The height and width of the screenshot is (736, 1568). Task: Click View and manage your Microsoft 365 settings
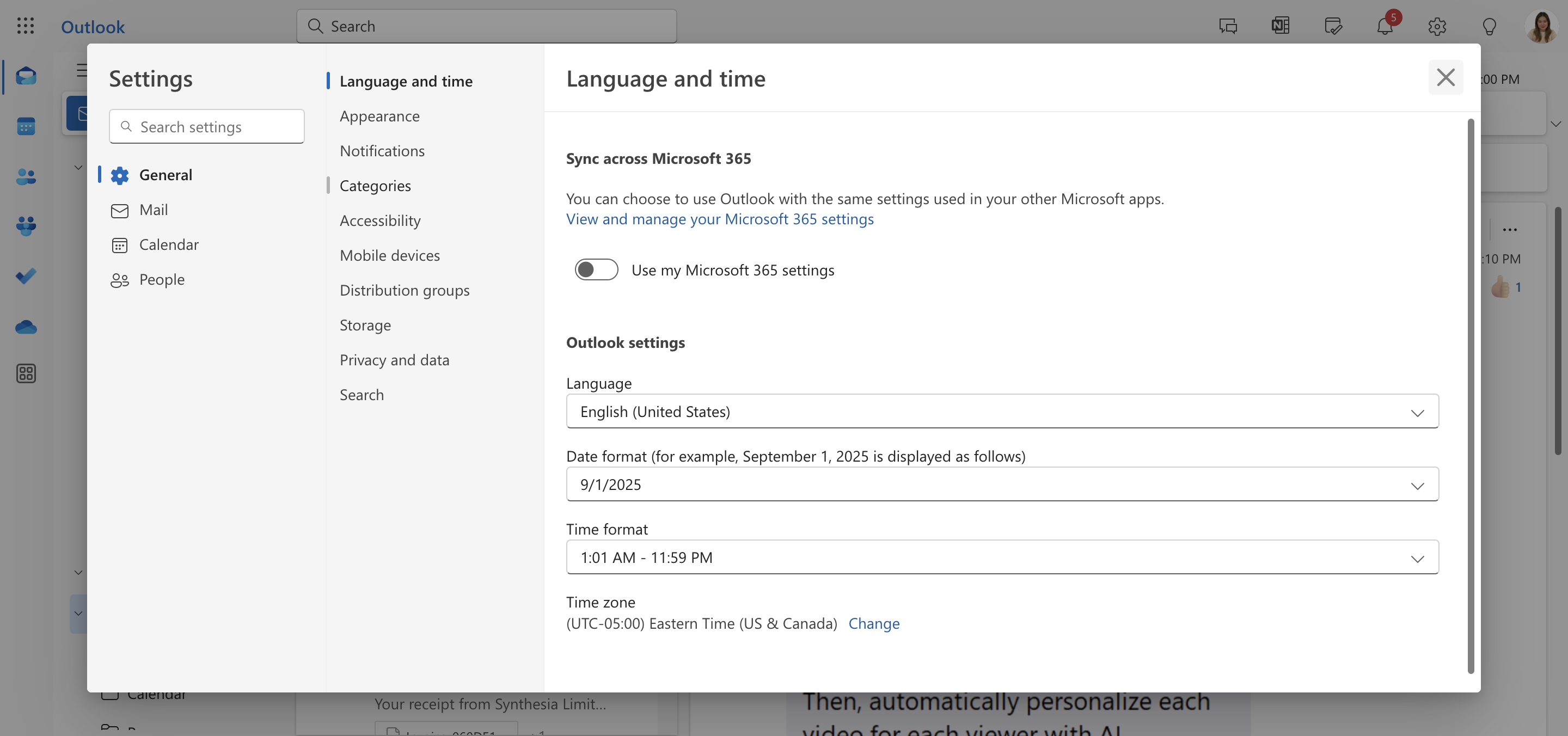(719, 218)
